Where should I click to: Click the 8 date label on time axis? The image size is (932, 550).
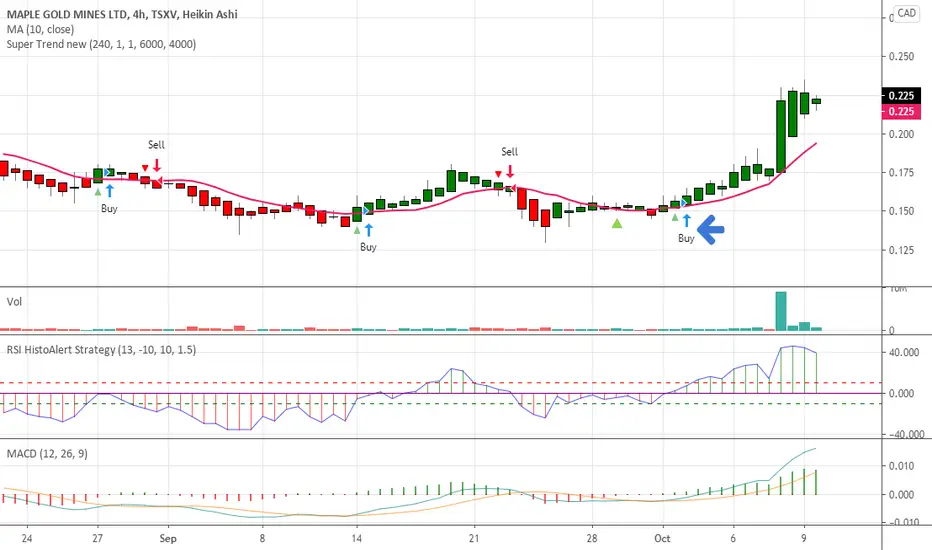pyautogui.click(x=262, y=539)
